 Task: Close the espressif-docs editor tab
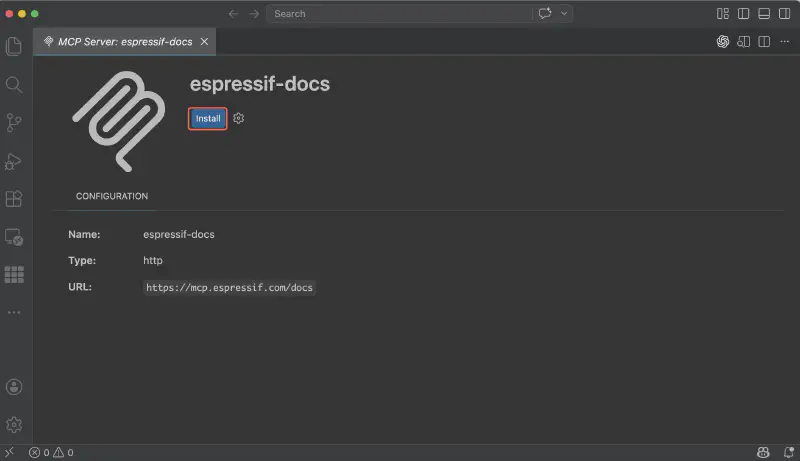(204, 42)
